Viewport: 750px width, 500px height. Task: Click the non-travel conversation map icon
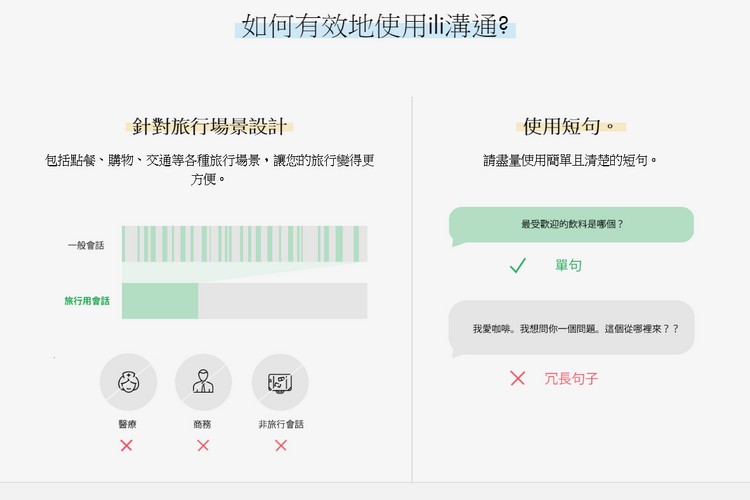(280, 382)
